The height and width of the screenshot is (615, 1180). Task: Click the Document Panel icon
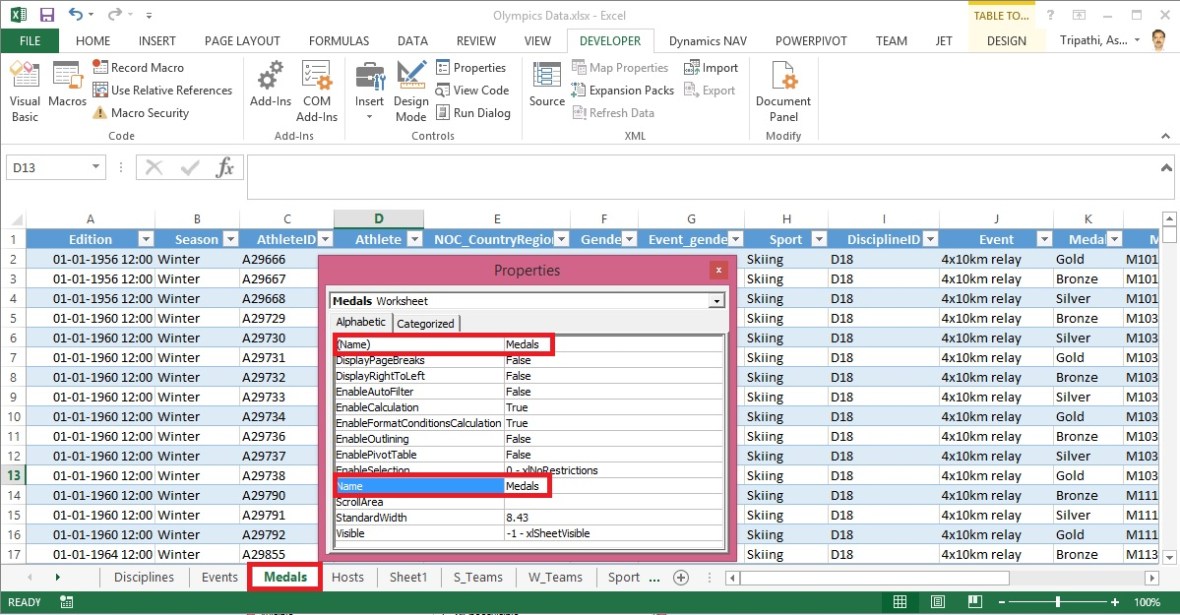(x=783, y=90)
